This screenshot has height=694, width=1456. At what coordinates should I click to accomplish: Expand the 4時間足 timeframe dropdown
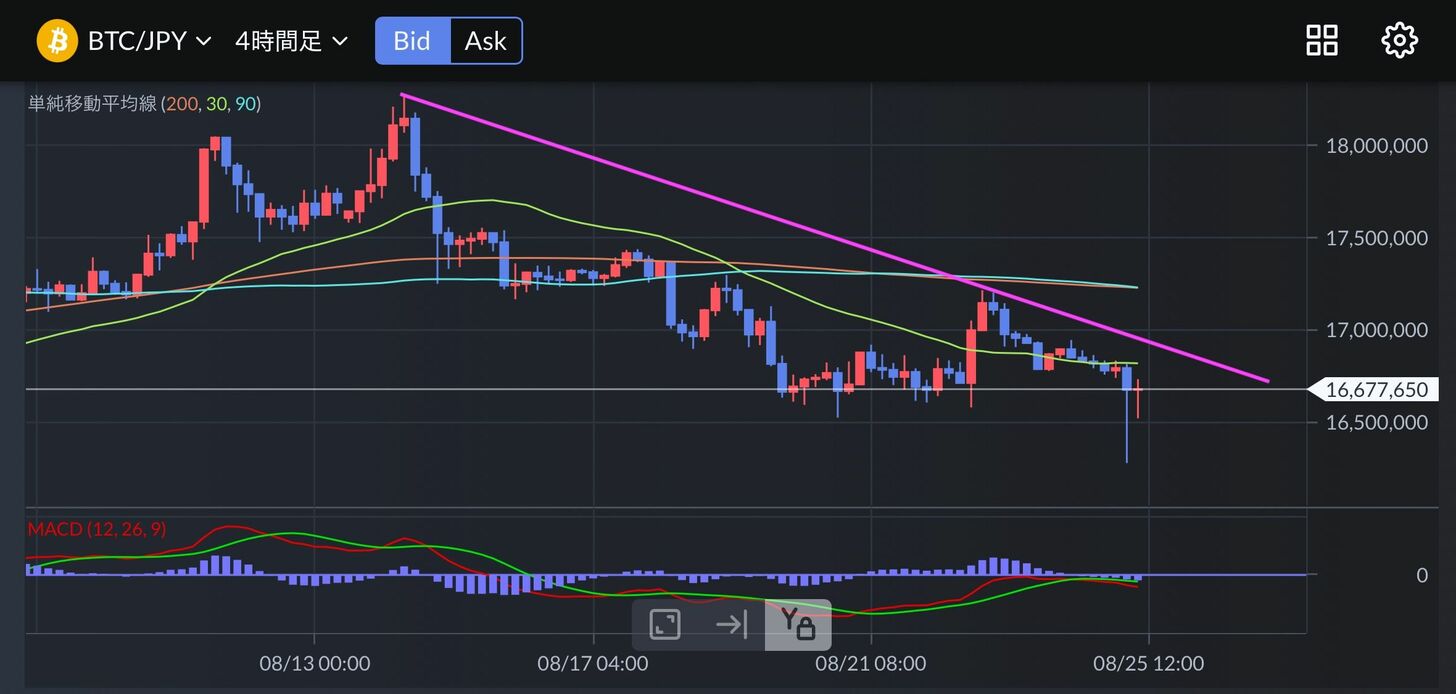(x=291, y=41)
